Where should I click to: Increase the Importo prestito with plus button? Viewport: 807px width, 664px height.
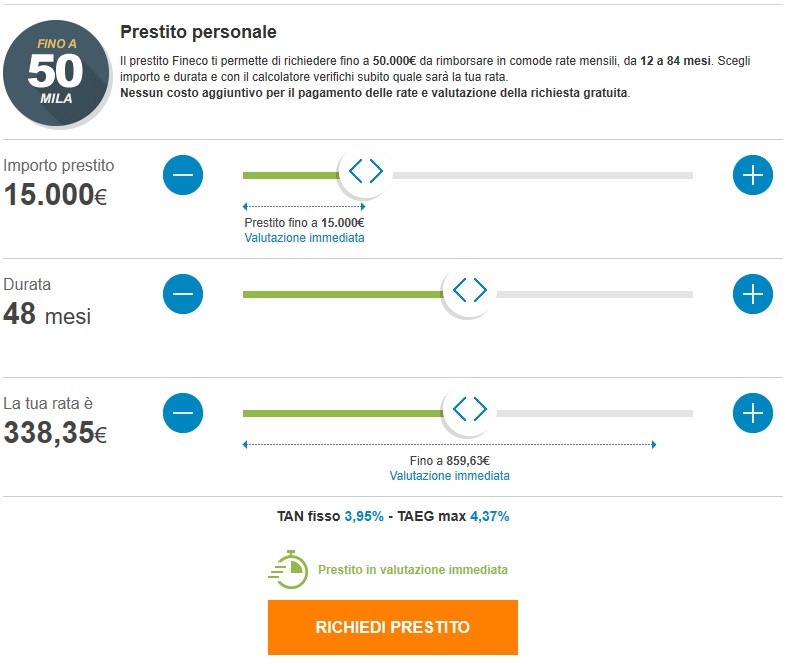click(753, 175)
